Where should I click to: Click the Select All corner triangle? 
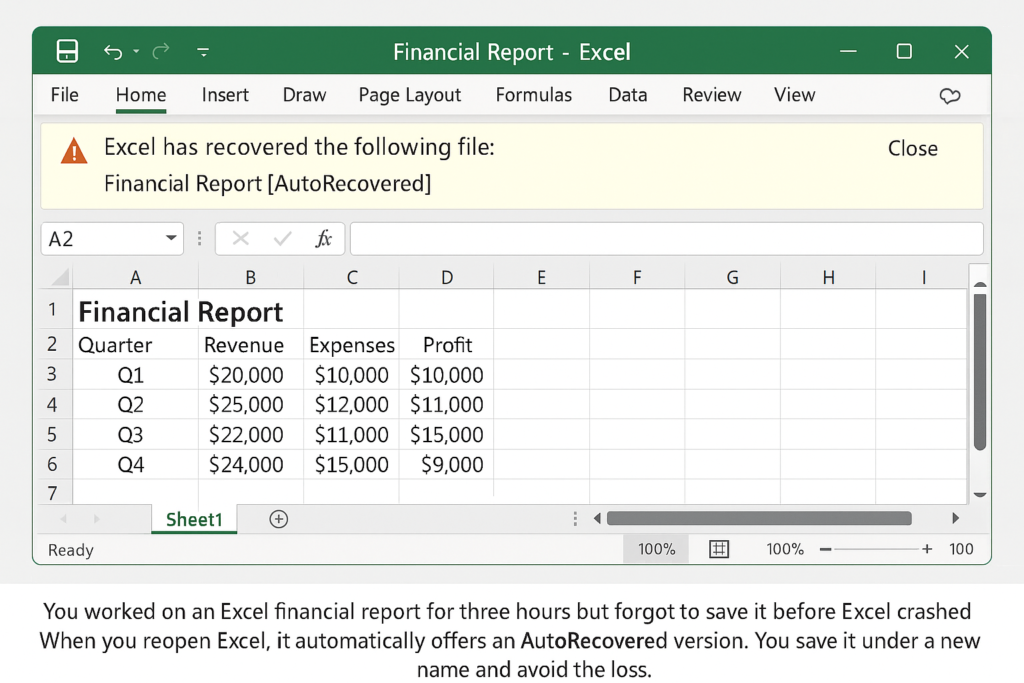pyautogui.click(x=59, y=278)
